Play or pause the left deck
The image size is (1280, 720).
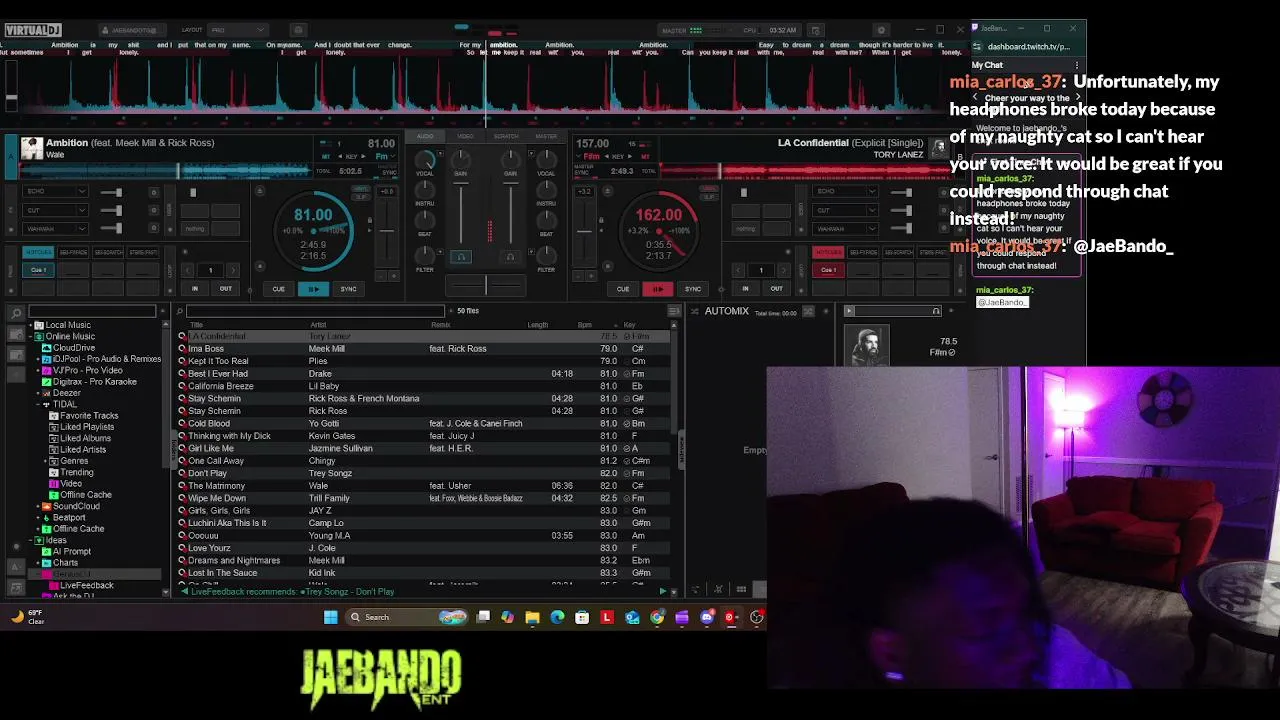tap(313, 289)
